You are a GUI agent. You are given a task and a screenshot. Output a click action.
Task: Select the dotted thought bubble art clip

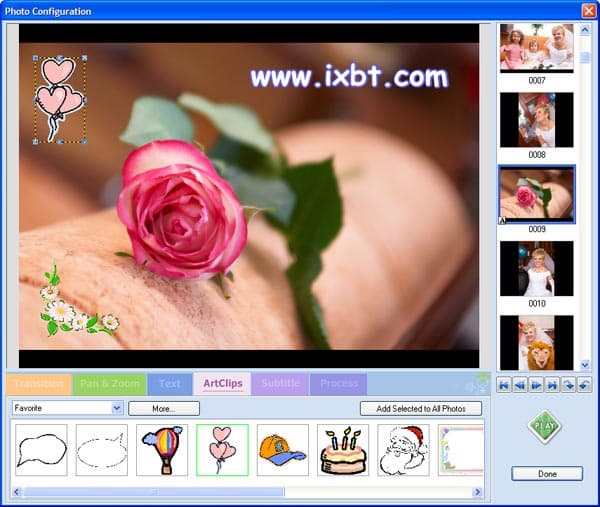coord(102,450)
